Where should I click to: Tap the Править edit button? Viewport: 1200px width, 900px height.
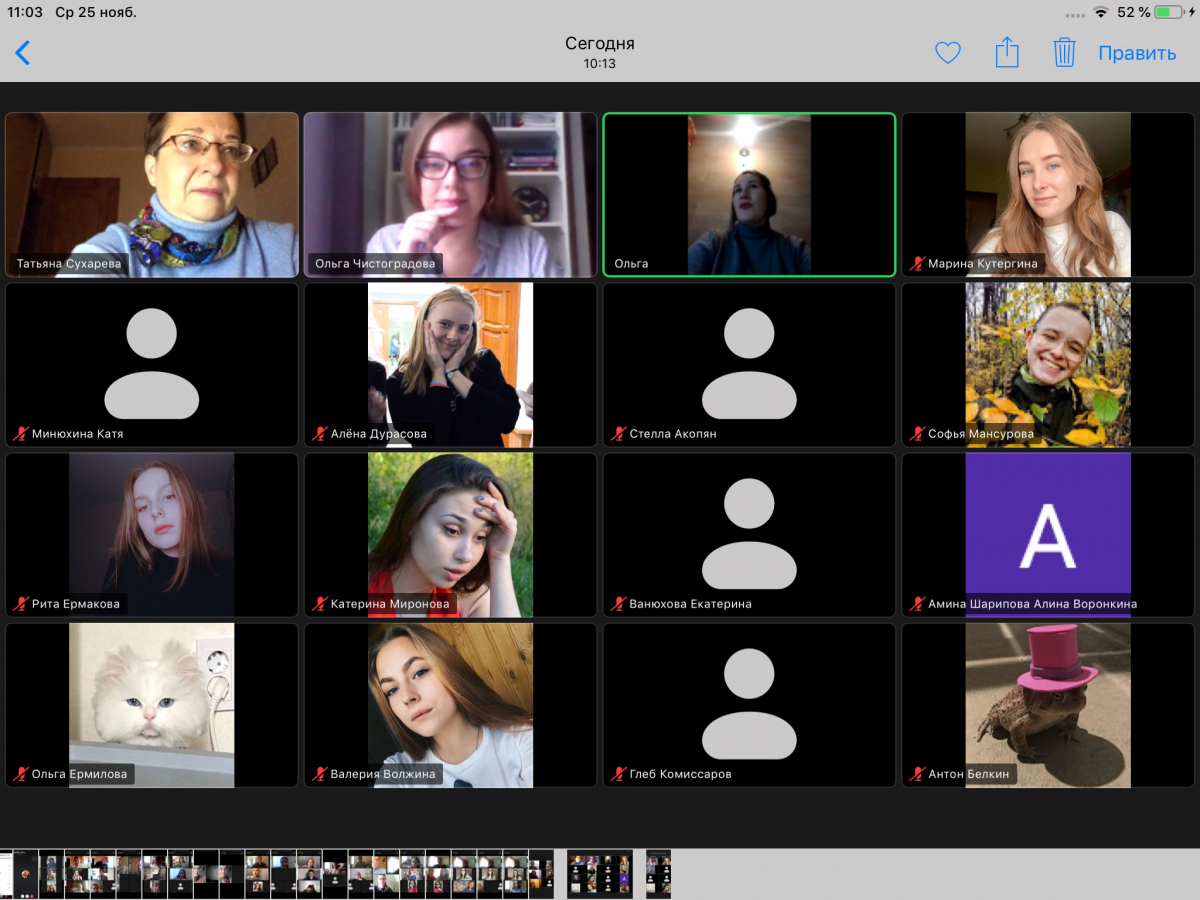point(1137,53)
